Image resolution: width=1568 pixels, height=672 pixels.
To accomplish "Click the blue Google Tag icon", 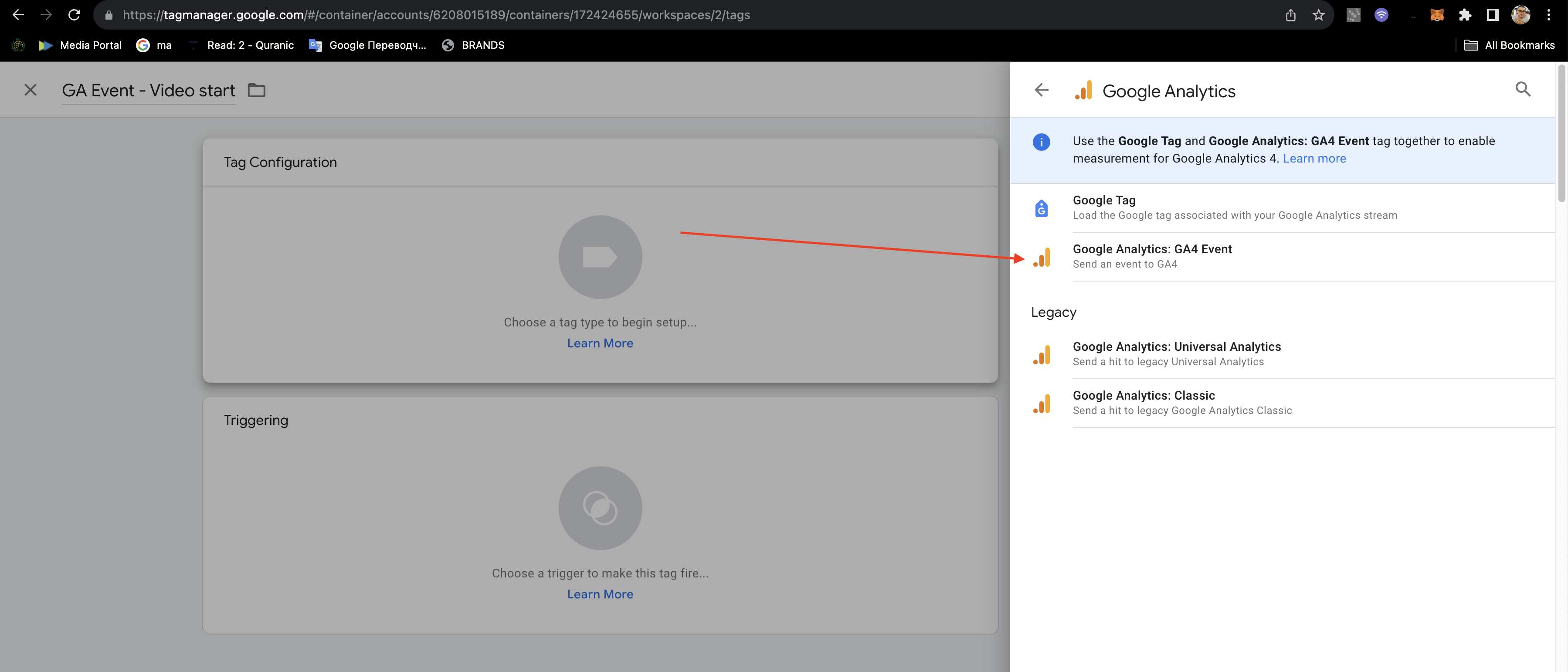I will point(1042,208).
